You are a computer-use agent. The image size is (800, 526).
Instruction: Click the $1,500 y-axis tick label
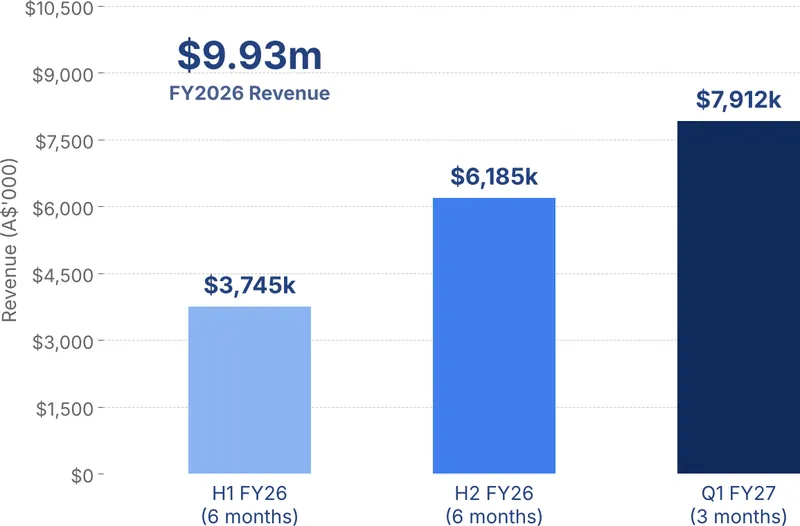[65, 409]
